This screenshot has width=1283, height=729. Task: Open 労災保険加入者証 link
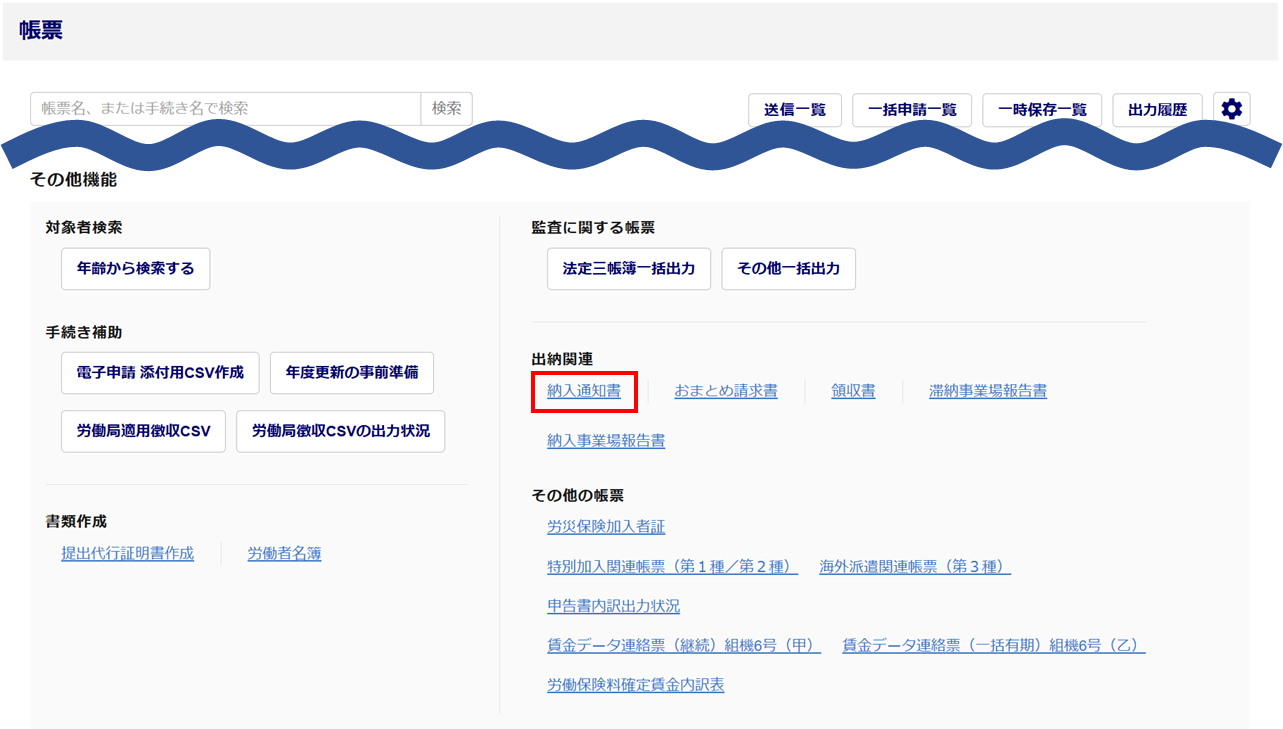click(x=606, y=526)
